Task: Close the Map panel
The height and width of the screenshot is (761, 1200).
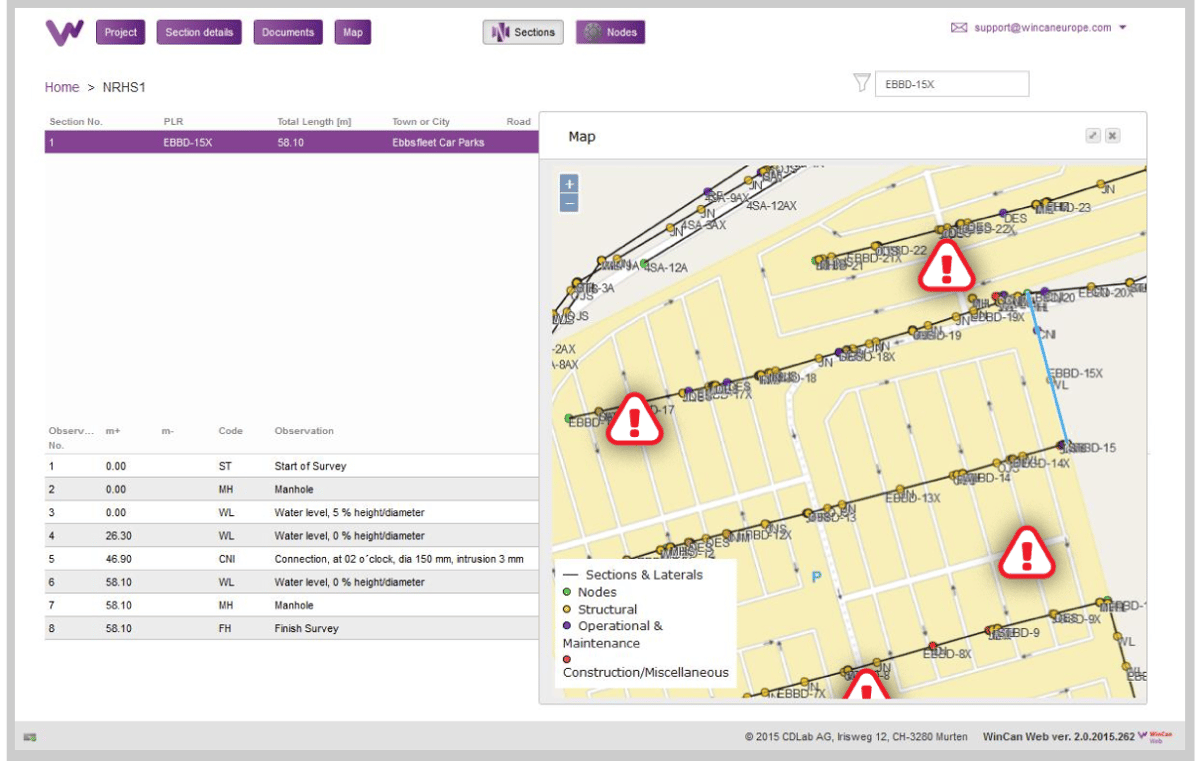Action: pyautogui.click(x=1112, y=135)
